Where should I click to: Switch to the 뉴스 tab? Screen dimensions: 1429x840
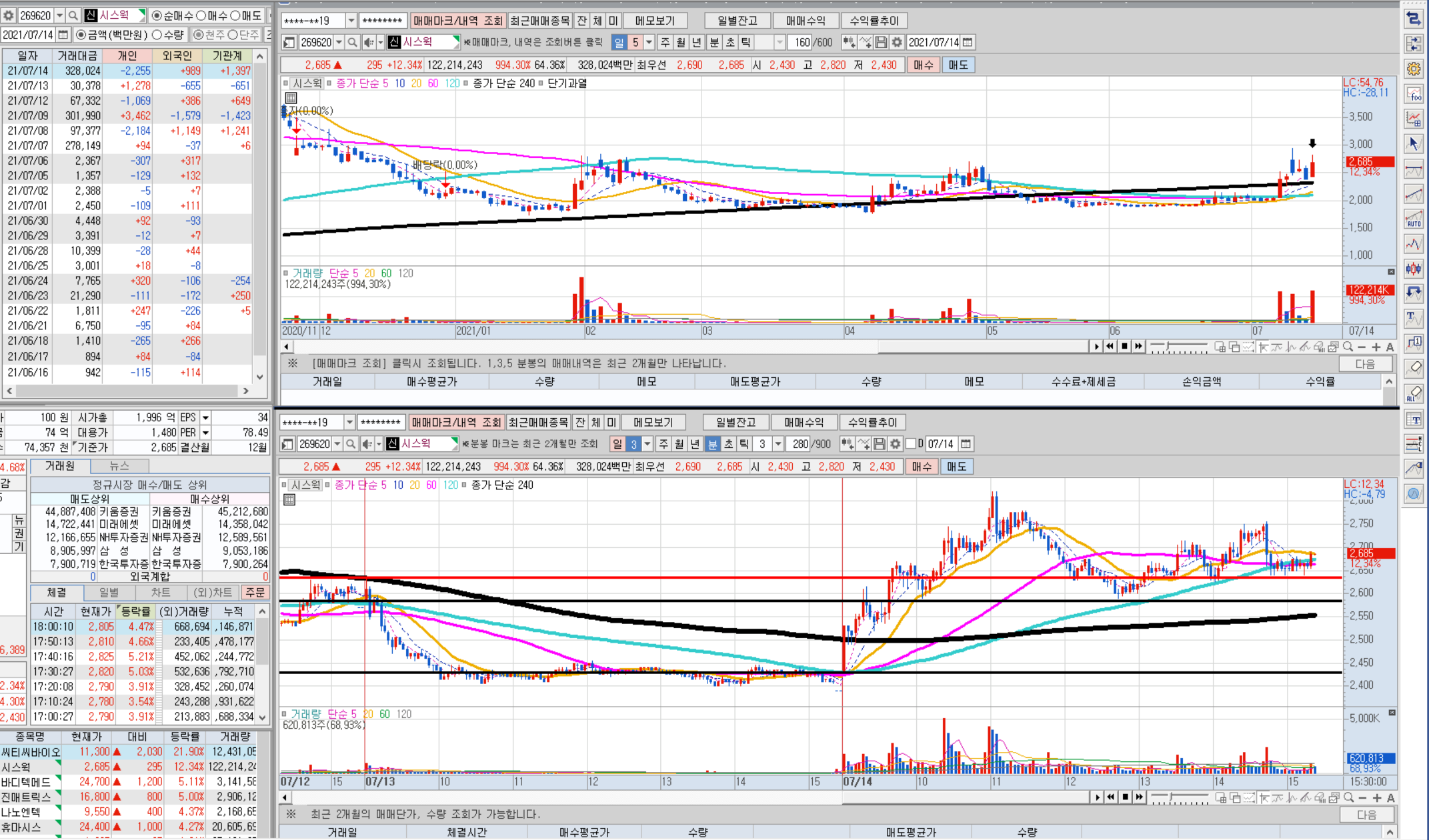(x=119, y=465)
